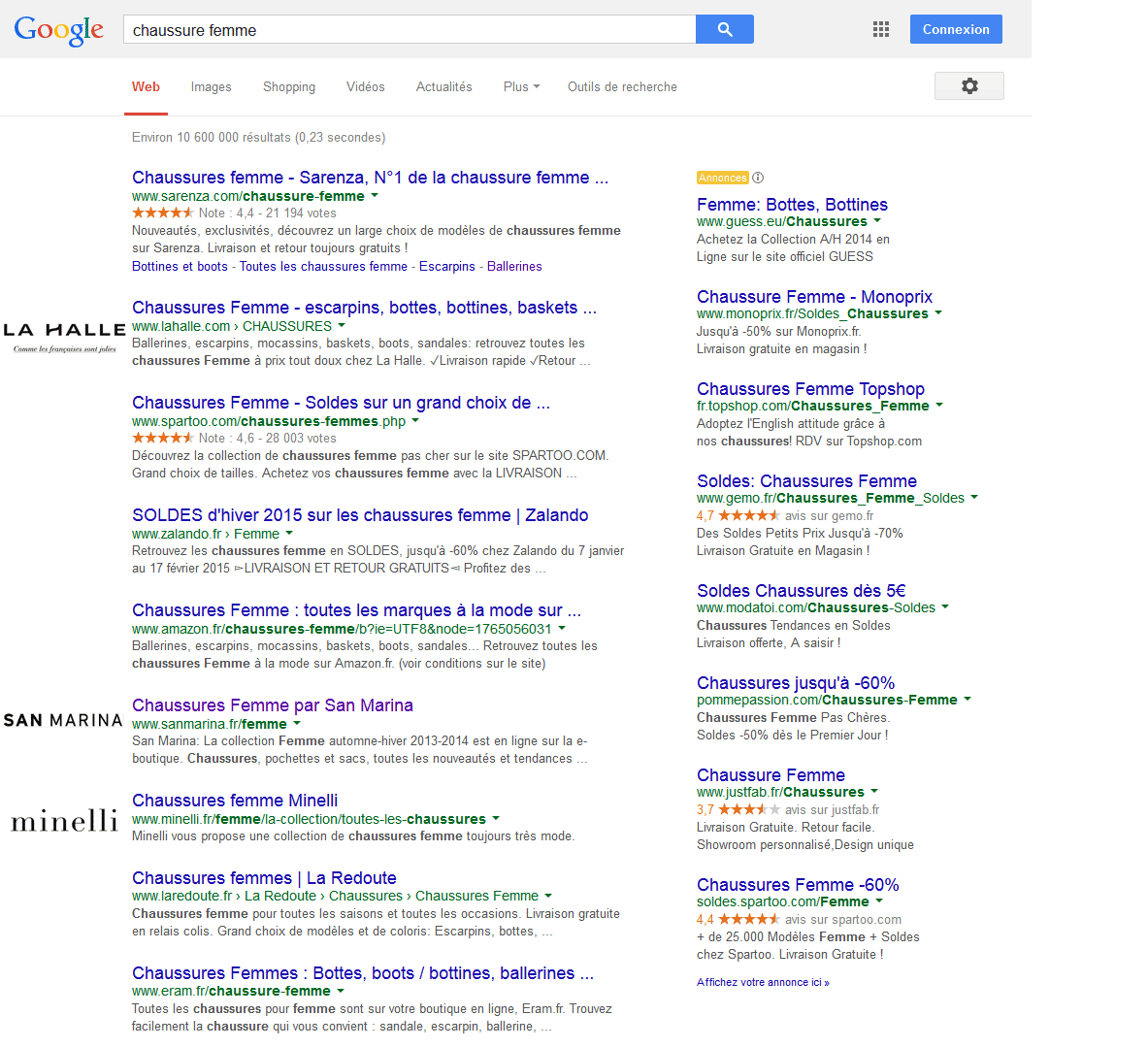Click the blue search magnifier button
The height and width of the screenshot is (1048, 1148).
(724, 29)
